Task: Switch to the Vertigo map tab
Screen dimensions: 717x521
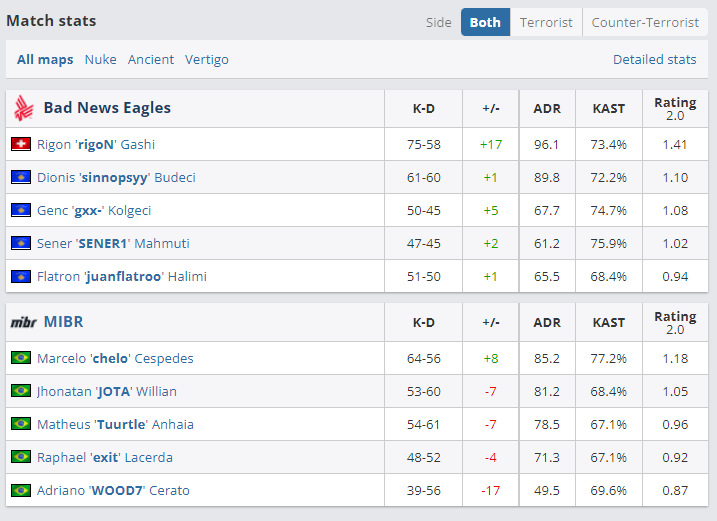Action: pyautogui.click(x=207, y=59)
